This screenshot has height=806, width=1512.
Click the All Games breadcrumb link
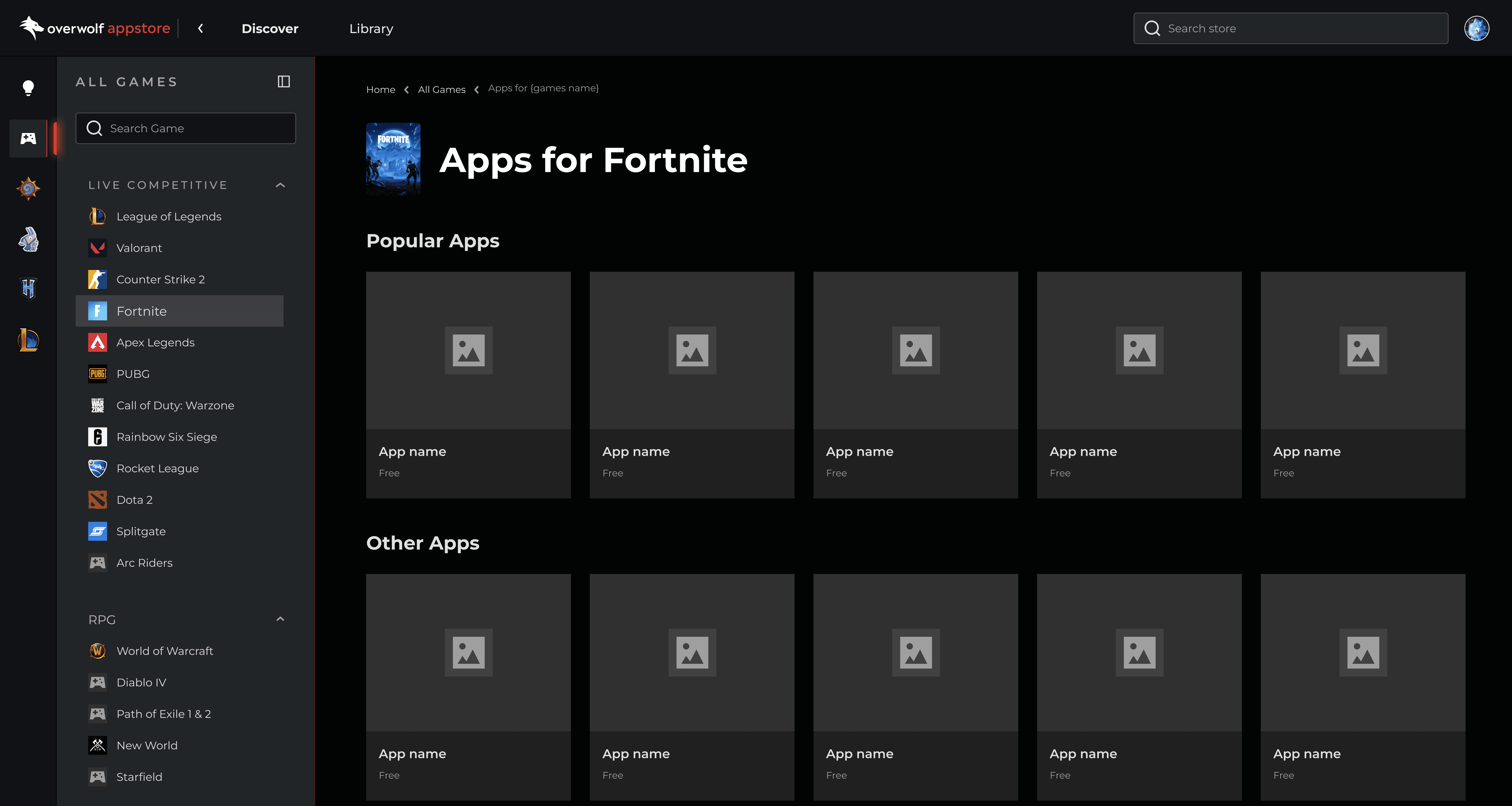(x=441, y=90)
